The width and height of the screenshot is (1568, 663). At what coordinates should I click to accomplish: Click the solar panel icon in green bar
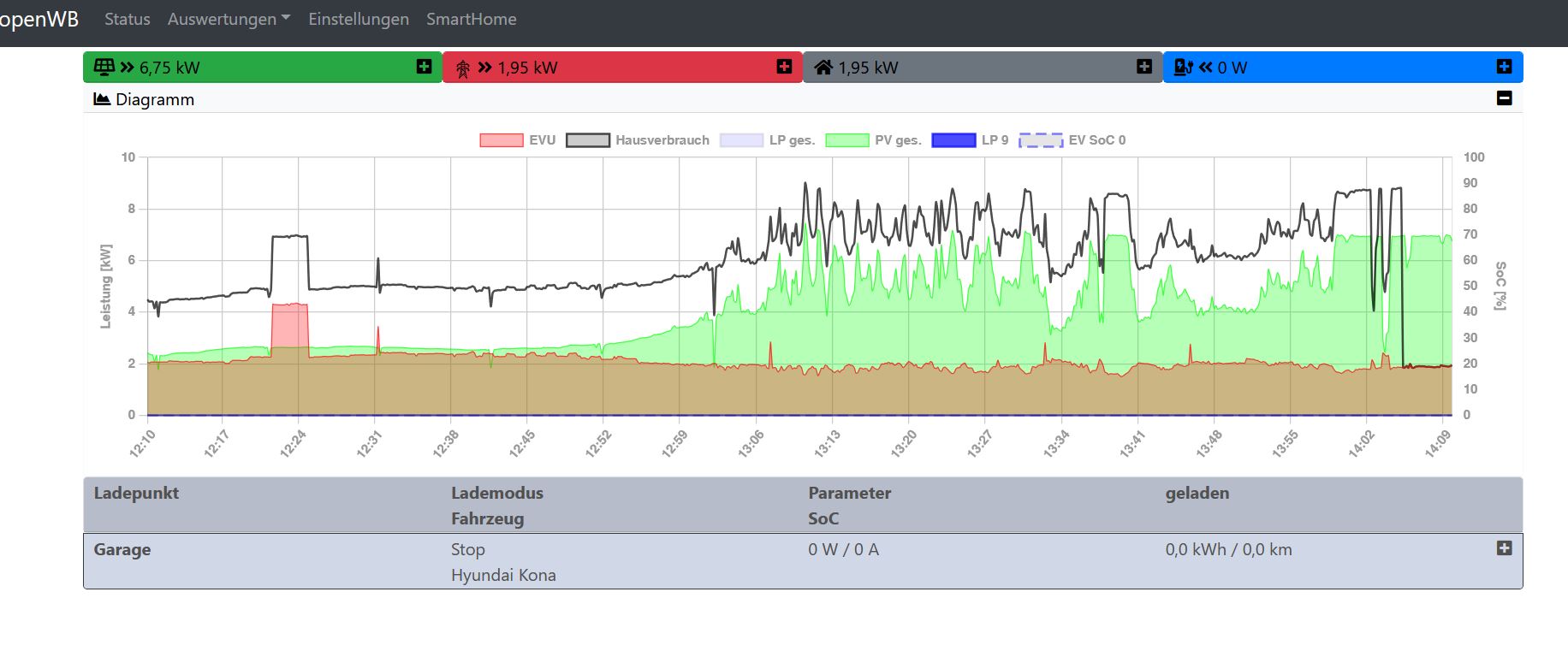click(104, 67)
